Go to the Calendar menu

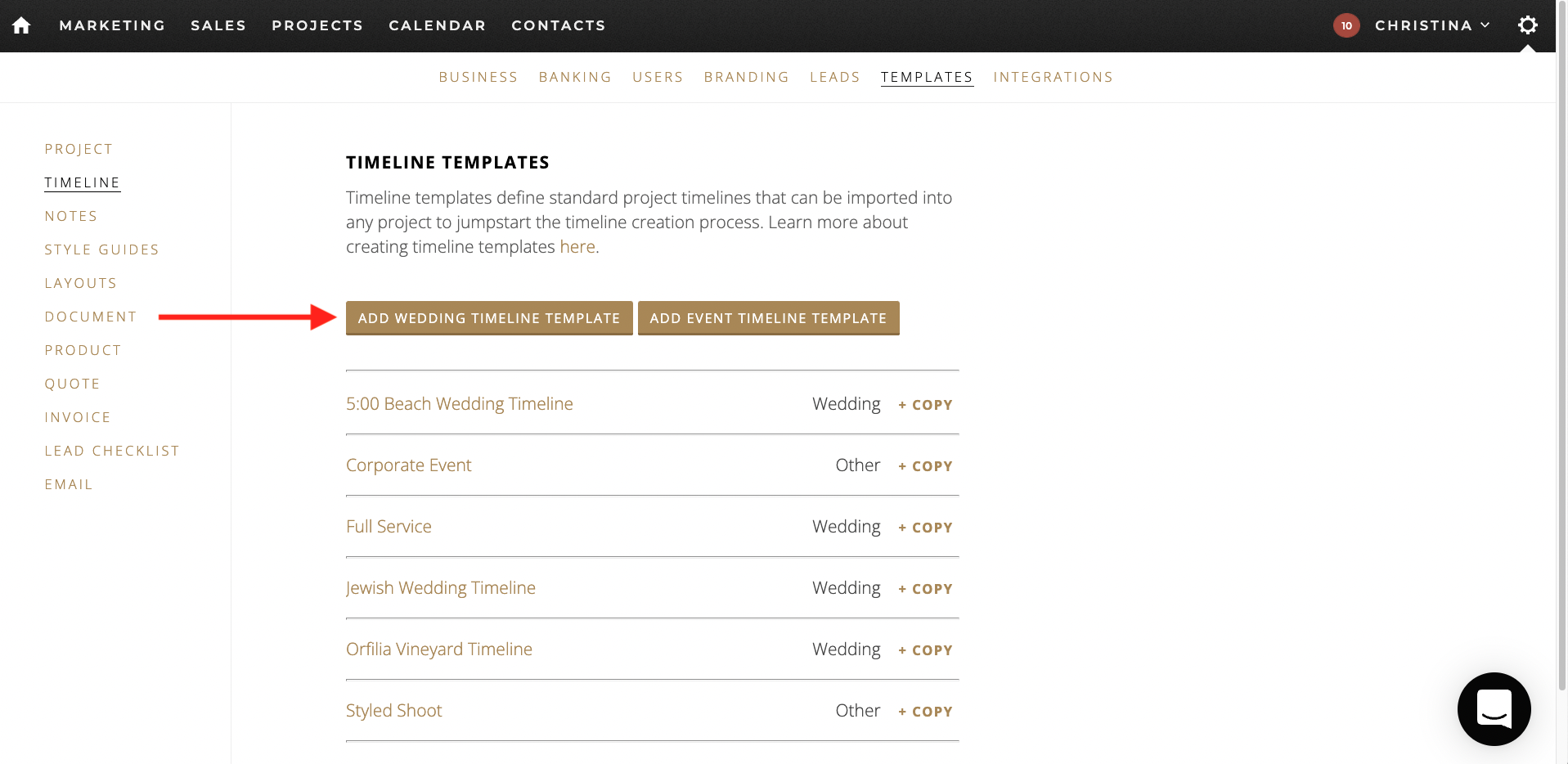click(437, 25)
